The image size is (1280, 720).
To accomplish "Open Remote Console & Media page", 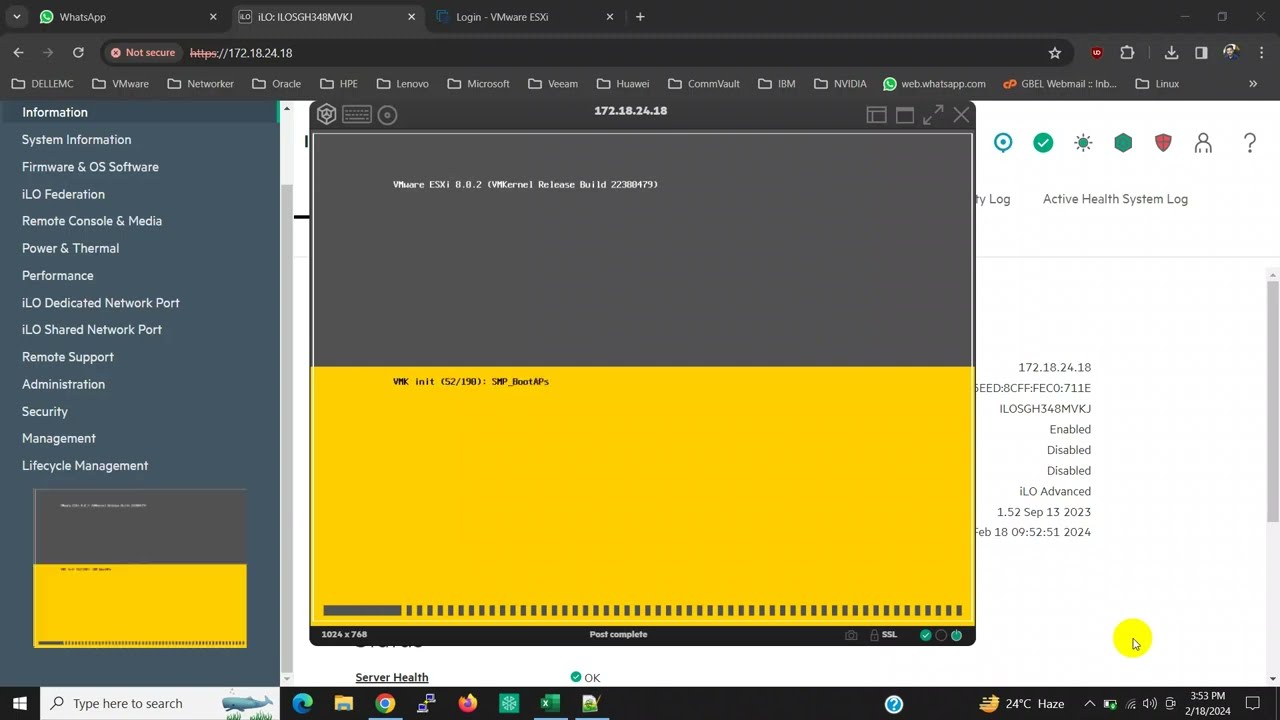I will [x=92, y=221].
